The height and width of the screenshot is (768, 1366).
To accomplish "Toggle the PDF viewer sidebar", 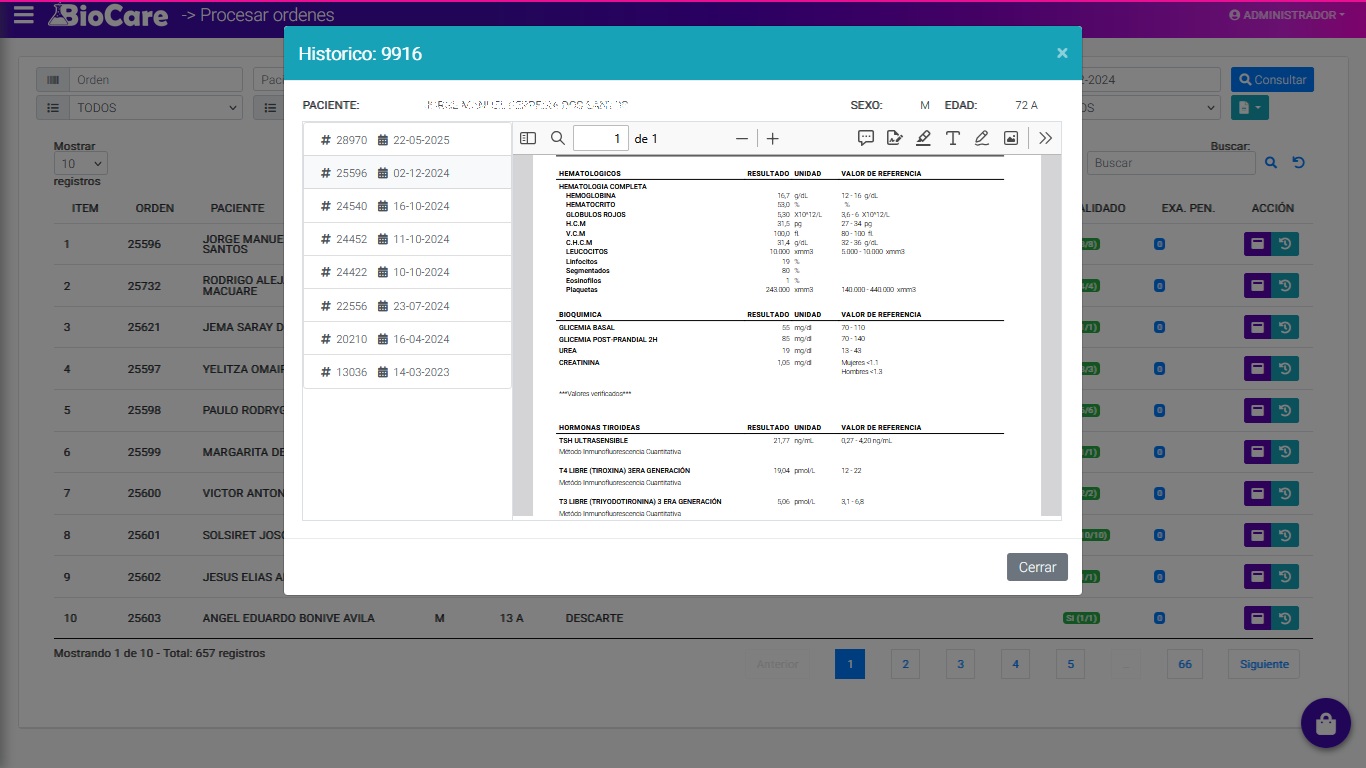I will [528, 138].
